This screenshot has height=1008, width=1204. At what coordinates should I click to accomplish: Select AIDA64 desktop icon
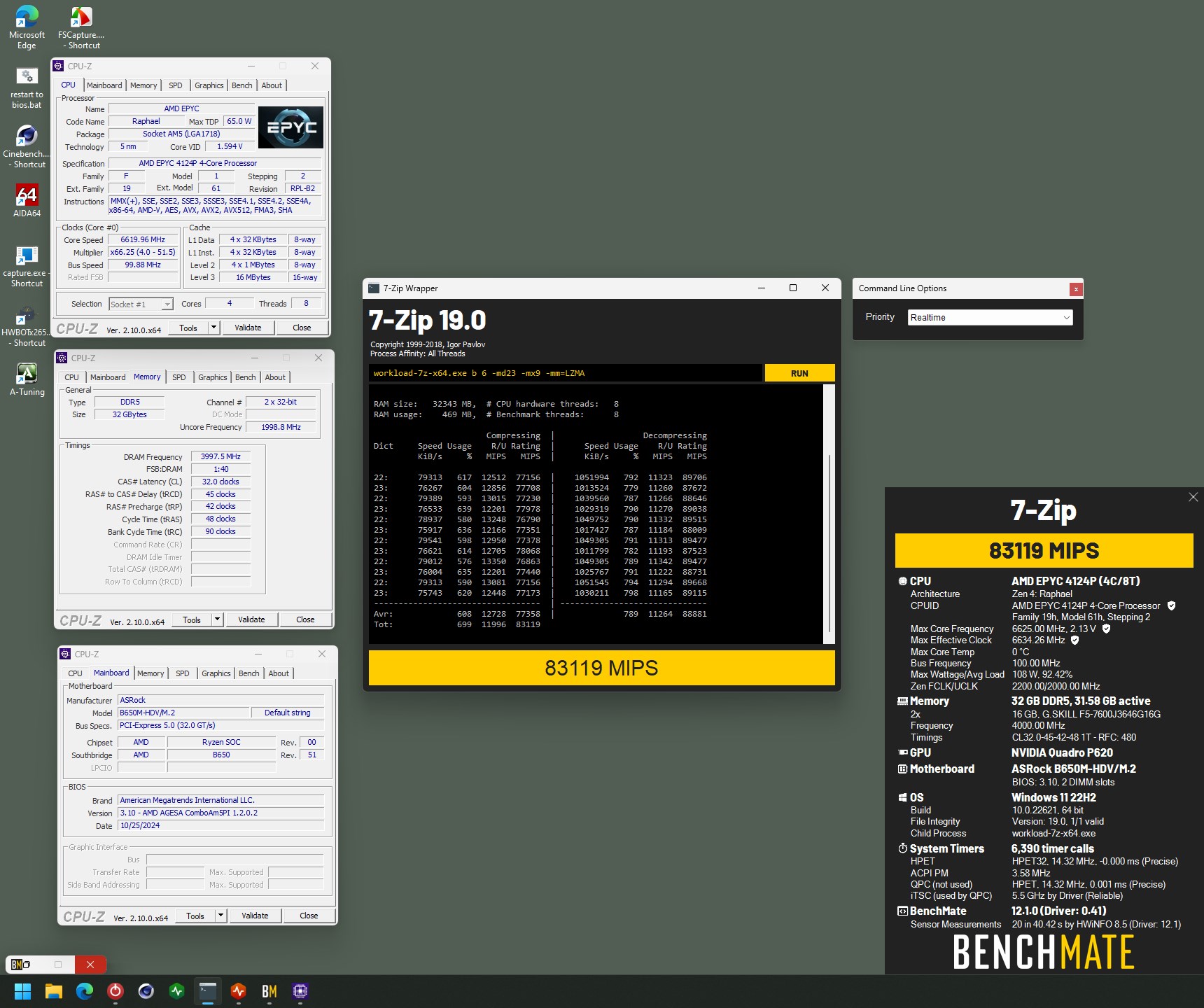27,201
